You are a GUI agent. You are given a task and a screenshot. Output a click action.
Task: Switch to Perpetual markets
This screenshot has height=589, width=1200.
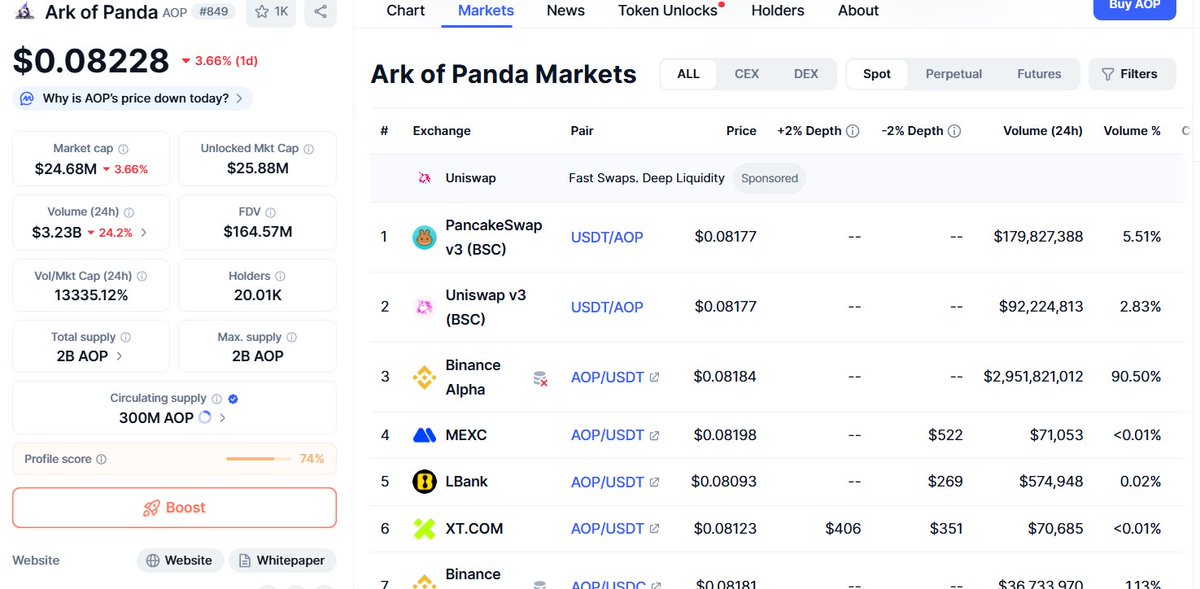click(x=953, y=74)
